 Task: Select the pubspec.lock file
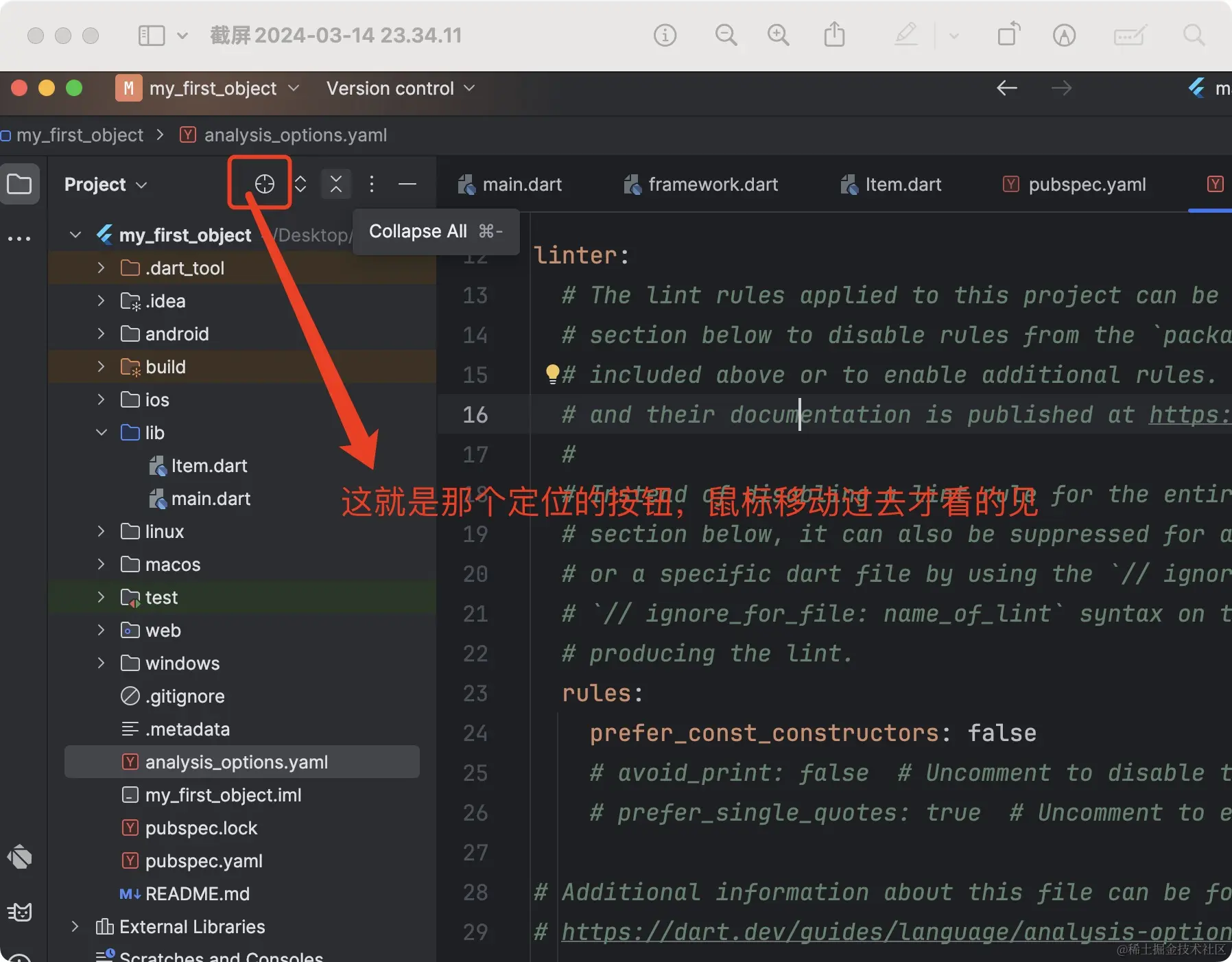coord(201,828)
